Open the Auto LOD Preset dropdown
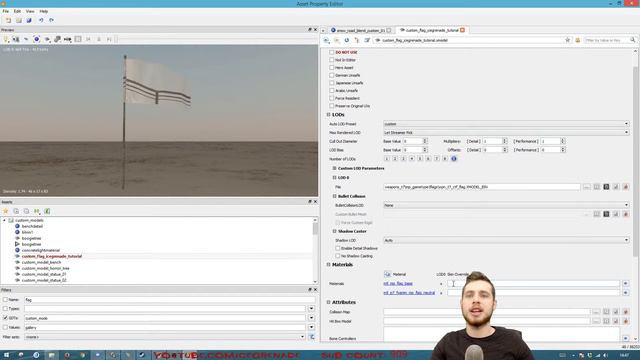Screen dimensions: 640x360 pyautogui.click(x=506, y=124)
